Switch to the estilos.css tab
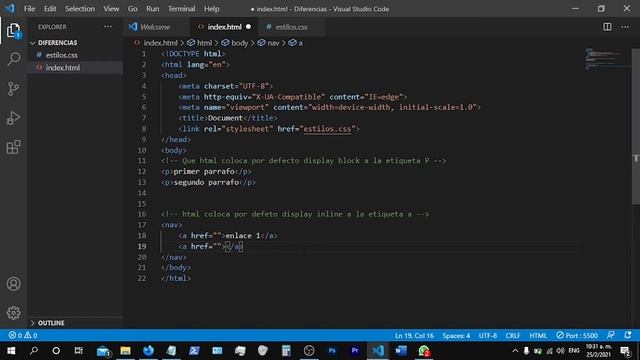Viewport: 640px width, 360px height. point(291,27)
